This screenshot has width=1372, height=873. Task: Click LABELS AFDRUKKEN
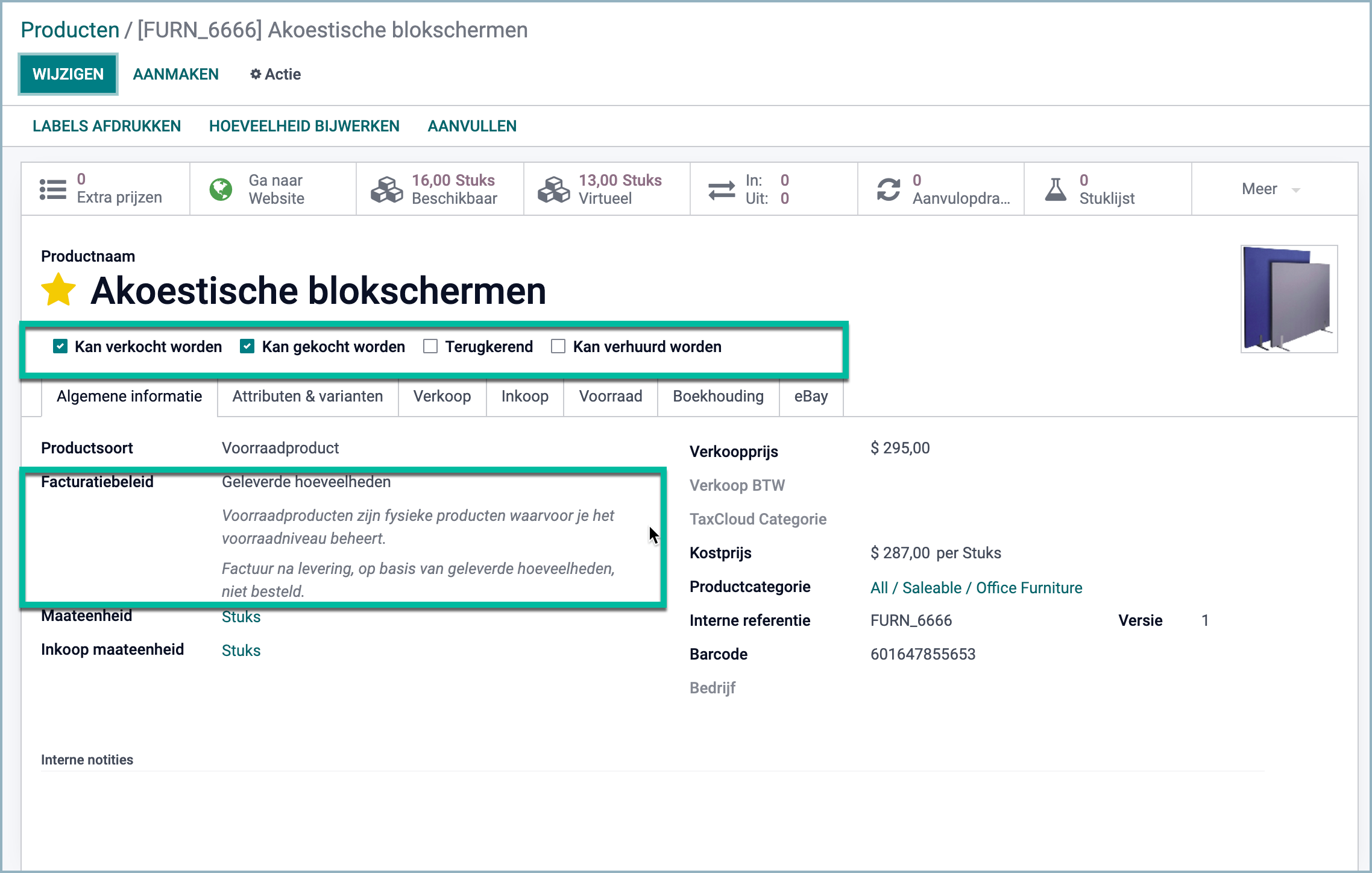point(107,125)
